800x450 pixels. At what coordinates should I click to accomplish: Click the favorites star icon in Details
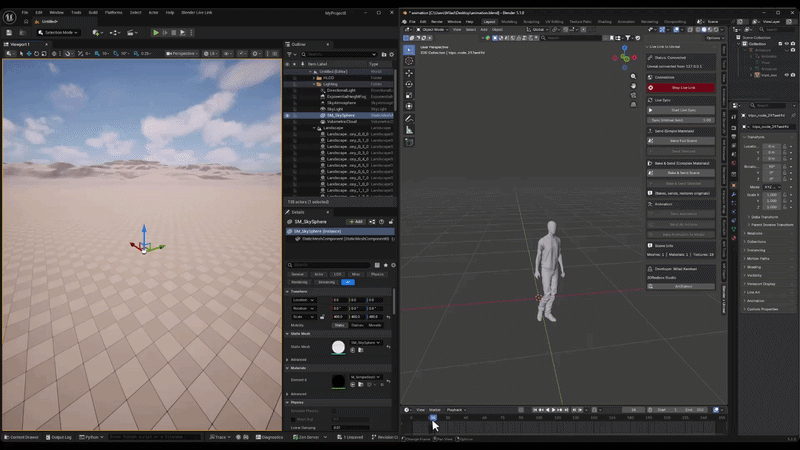coord(385,265)
